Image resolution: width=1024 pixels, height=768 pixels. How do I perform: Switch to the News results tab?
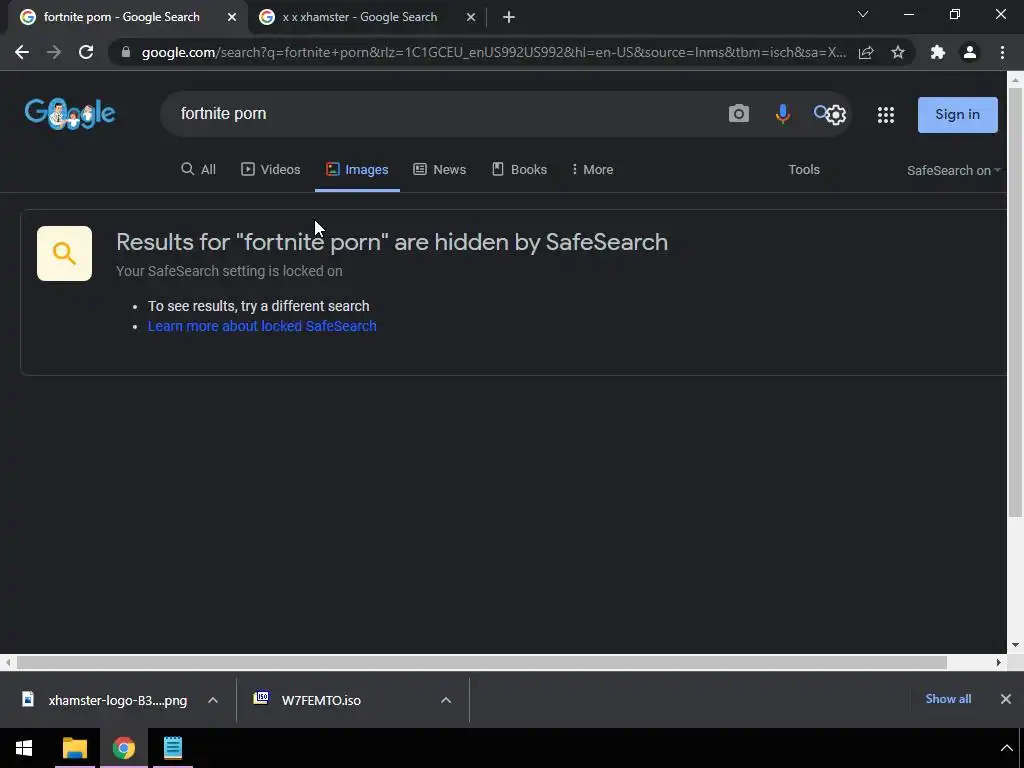click(x=440, y=169)
